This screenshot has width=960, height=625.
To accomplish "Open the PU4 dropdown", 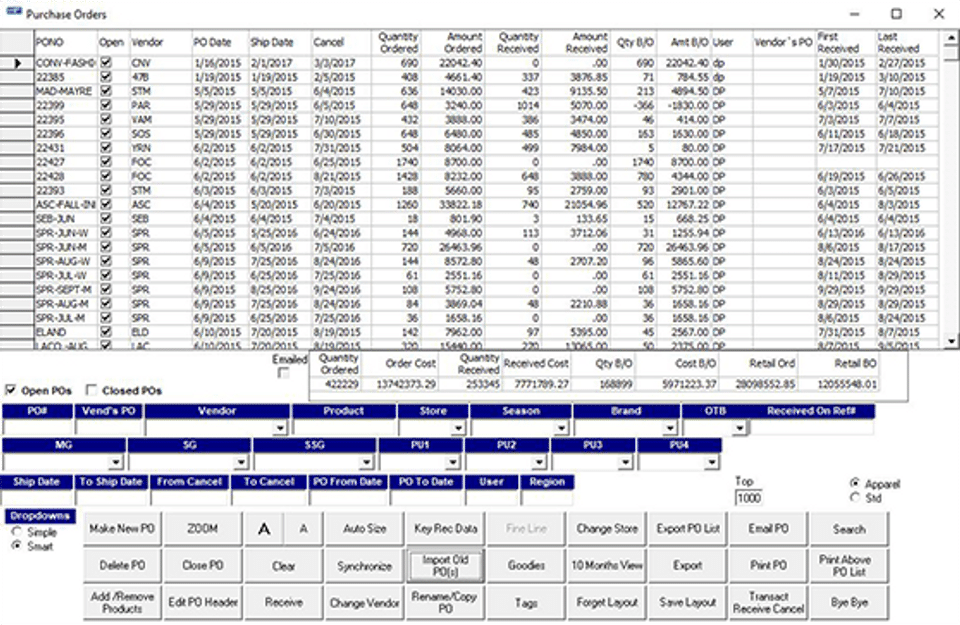I will (711, 462).
